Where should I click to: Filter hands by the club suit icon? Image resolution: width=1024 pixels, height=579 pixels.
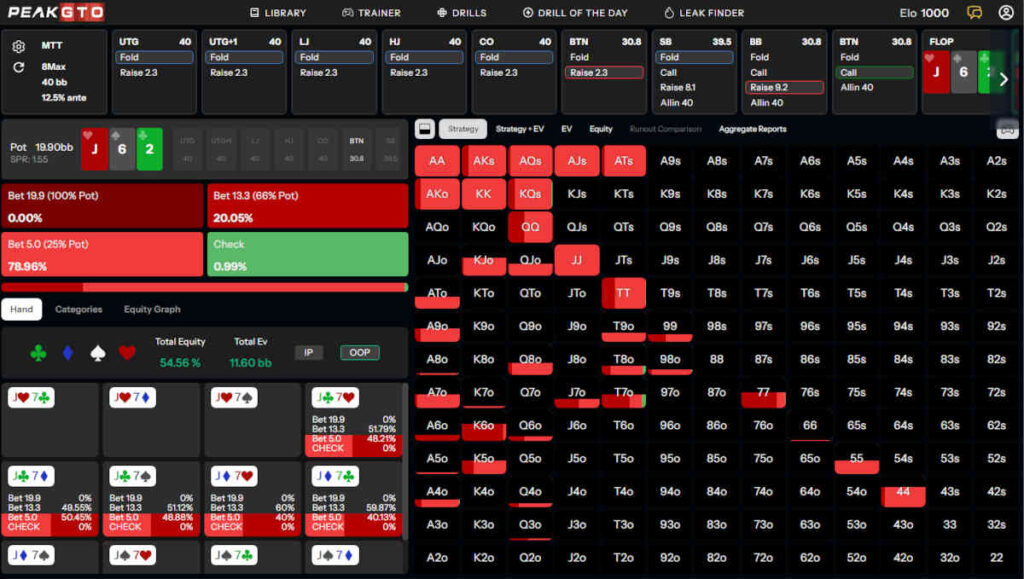(x=38, y=352)
